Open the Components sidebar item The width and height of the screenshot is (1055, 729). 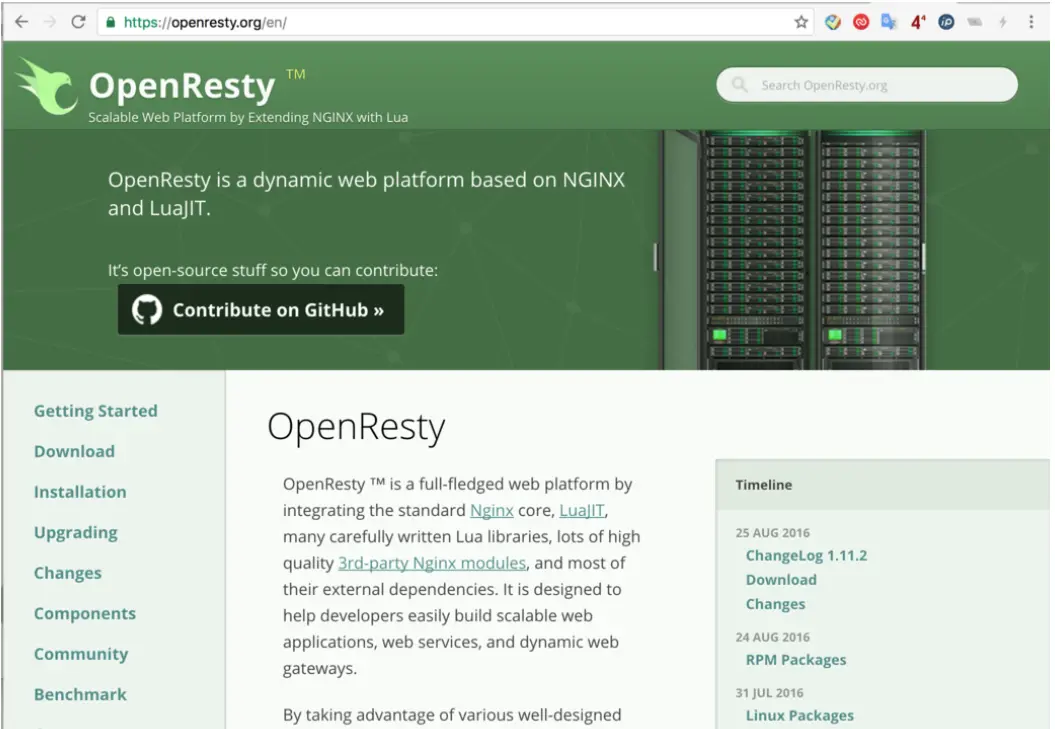85,614
